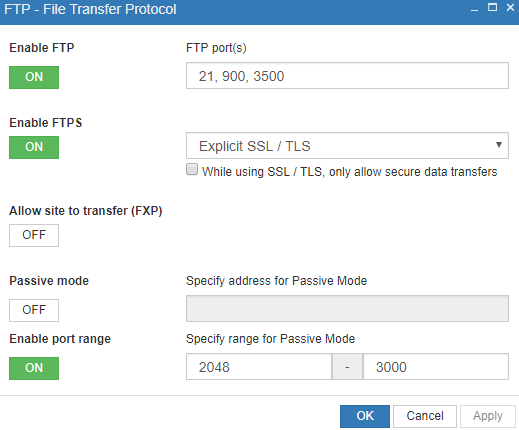Open the Explicit SSL / TLS dropdown

(347, 146)
